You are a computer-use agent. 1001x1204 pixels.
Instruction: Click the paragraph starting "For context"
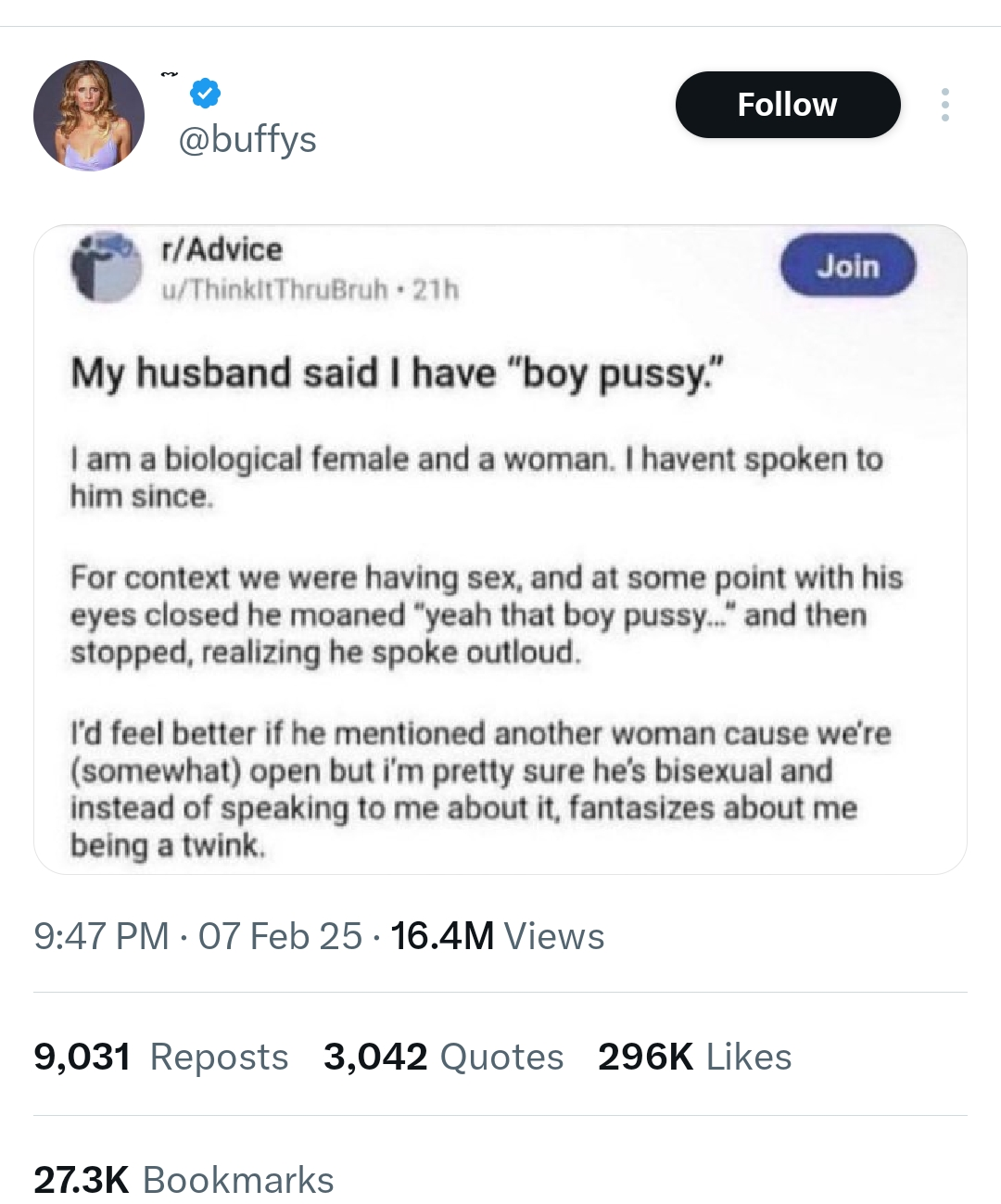486,615
